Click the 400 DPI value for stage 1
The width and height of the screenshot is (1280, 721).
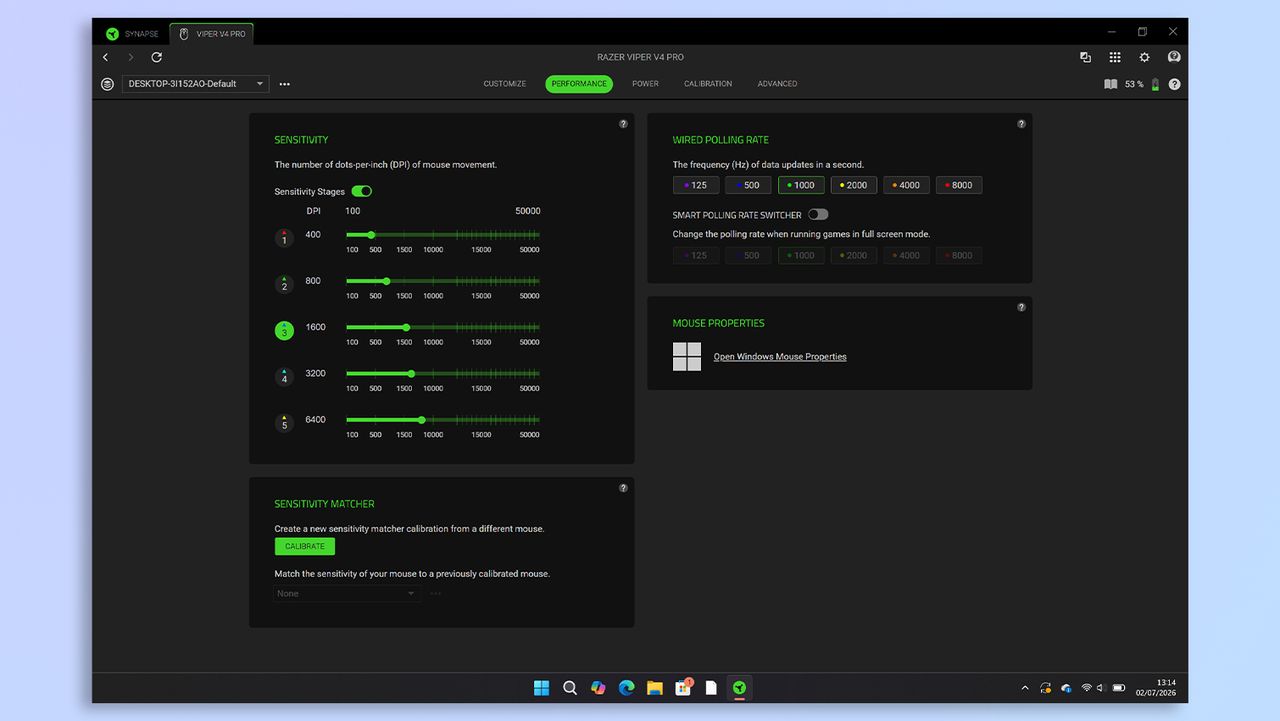pyautogui.click(x=313, y=235)
